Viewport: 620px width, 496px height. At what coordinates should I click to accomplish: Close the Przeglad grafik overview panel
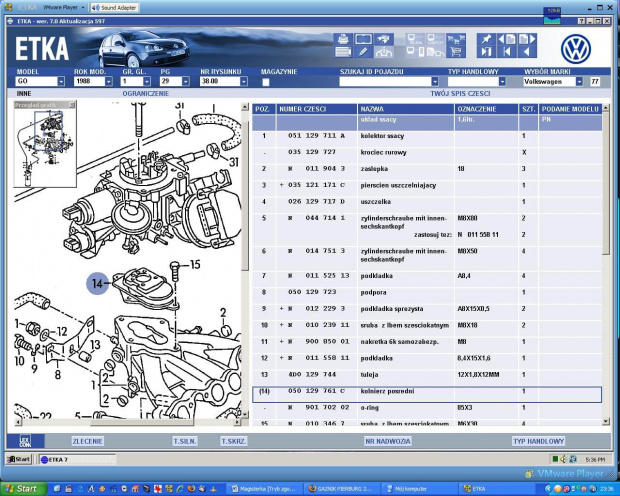tap(72, 105)
